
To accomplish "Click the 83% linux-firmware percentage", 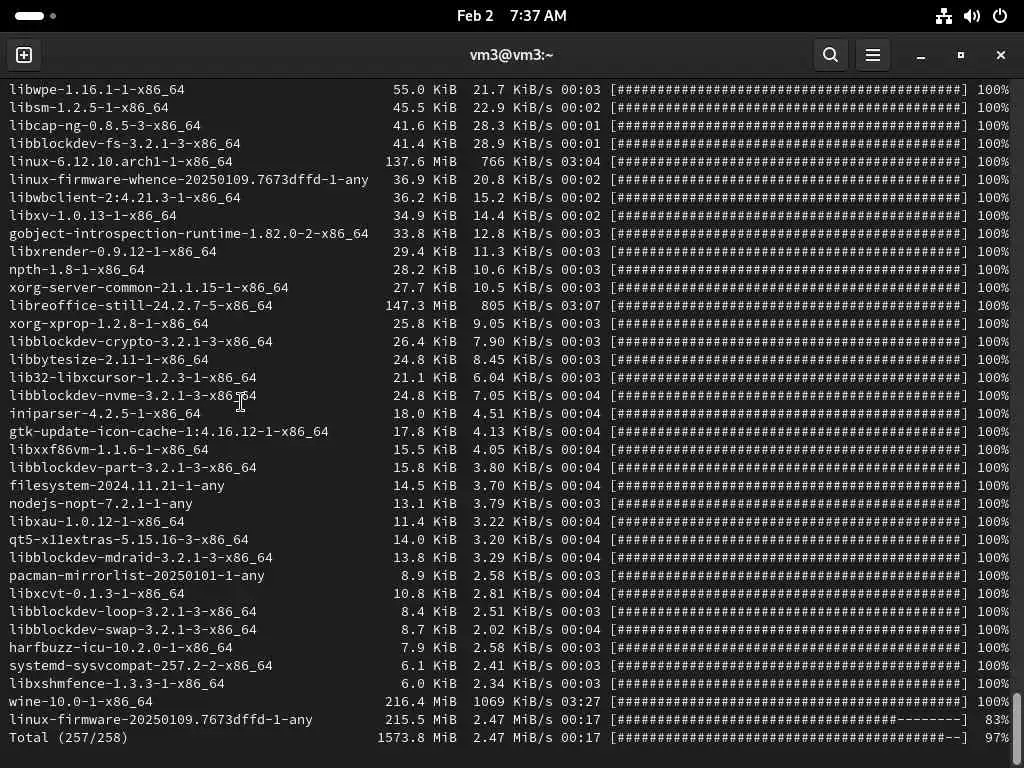I will pos(997,720).
